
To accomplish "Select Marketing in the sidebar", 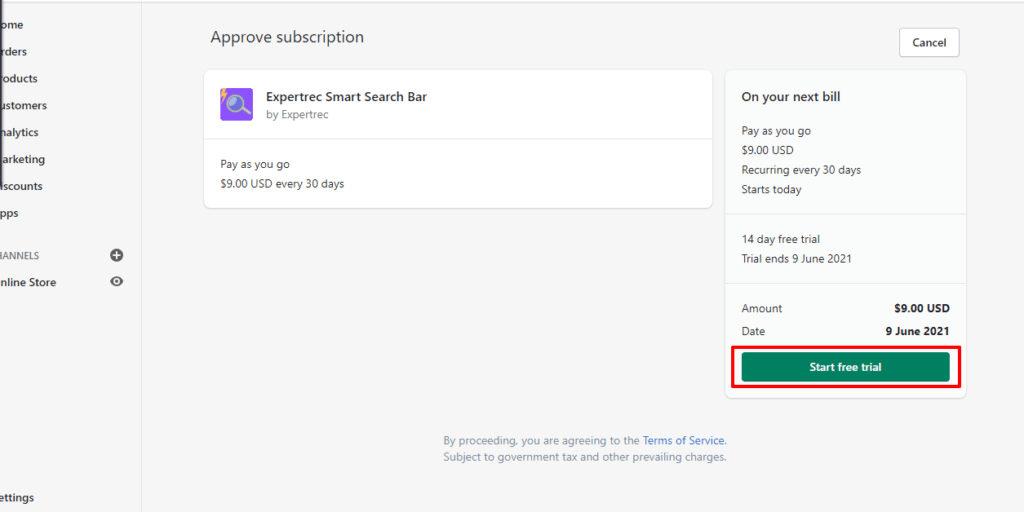I will (22, 159).
